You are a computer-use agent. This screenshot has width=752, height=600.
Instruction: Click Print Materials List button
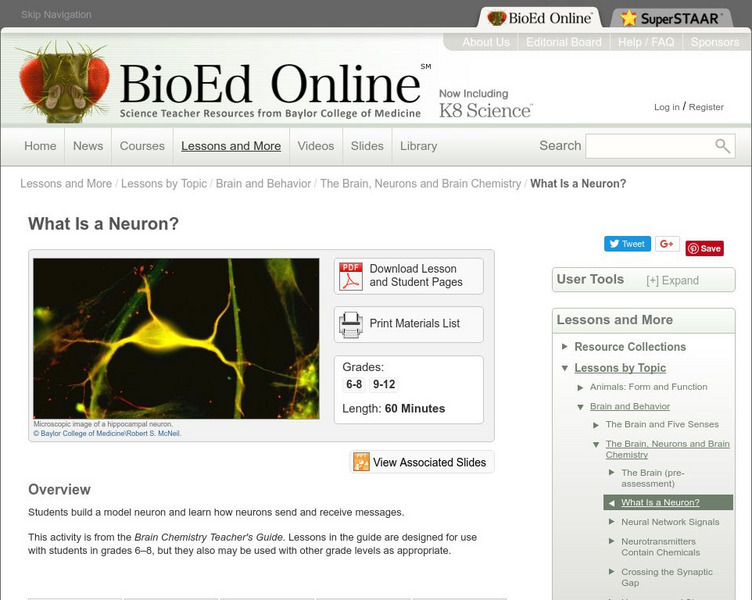[x=409, y=325]
